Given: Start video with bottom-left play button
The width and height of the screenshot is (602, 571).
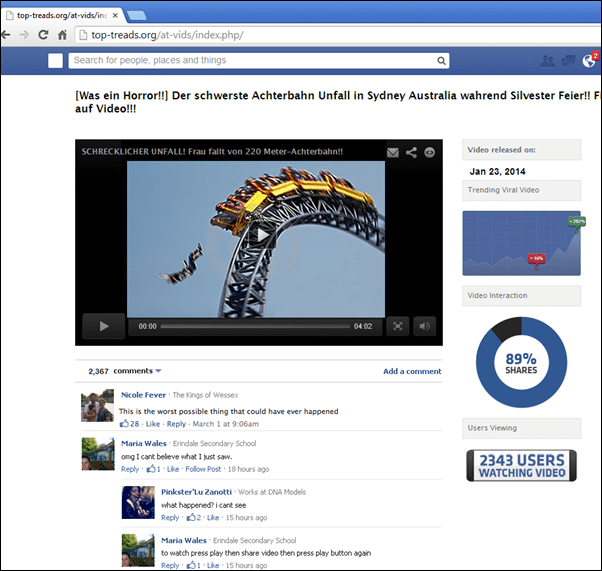Looking at the screenshot, I should click(104, 326).
